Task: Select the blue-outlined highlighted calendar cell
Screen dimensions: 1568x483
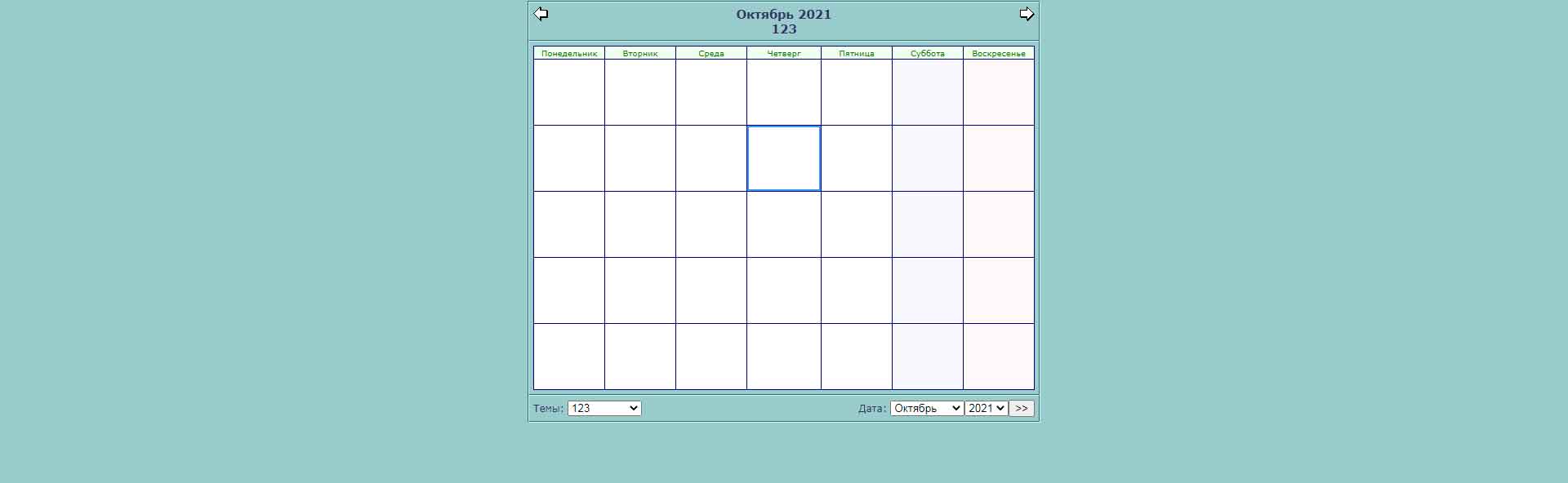Action: pos(784,158)
